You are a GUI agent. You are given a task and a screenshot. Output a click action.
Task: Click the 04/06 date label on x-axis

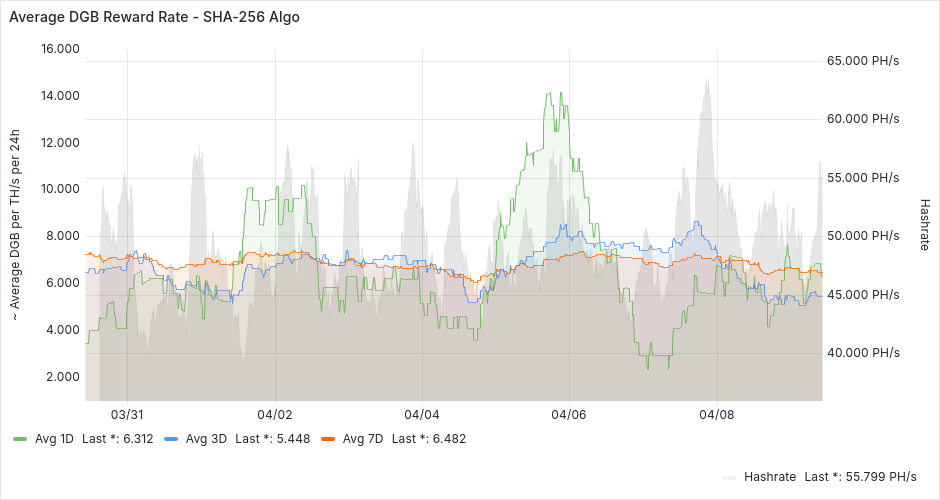[x=568, y=414]
